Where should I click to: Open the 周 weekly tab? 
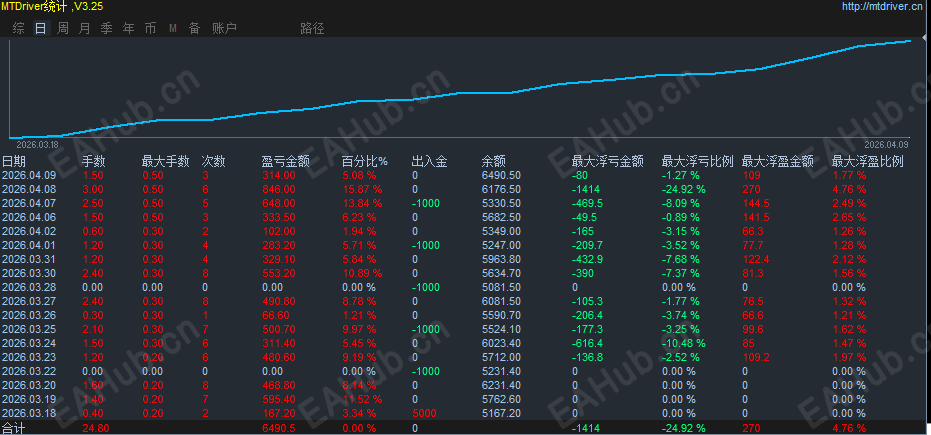(x=62, y=28)
